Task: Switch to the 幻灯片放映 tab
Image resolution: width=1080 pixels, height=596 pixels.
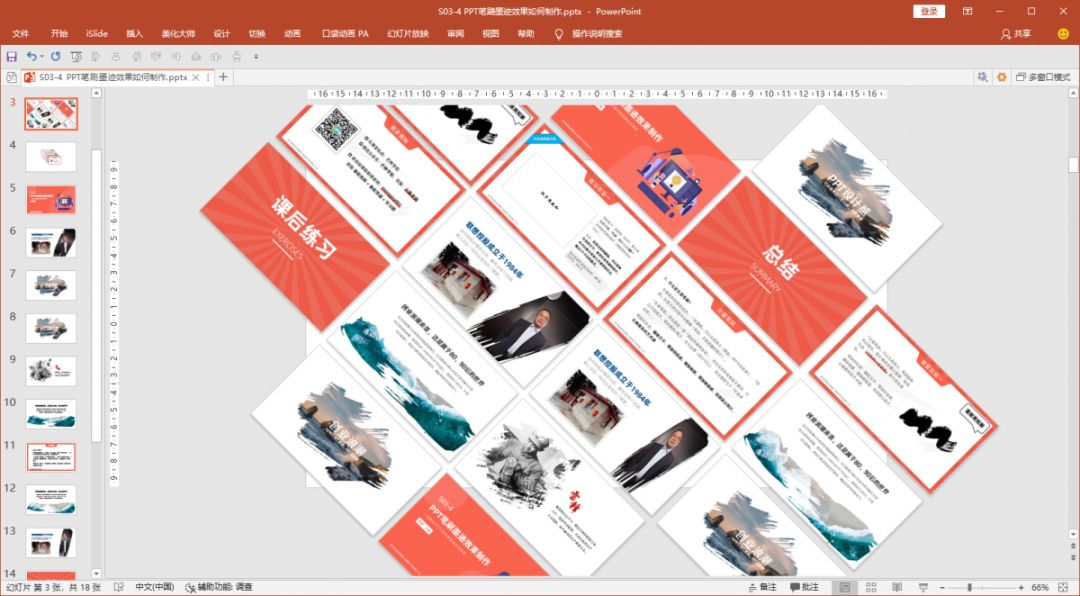Action: 408,34
